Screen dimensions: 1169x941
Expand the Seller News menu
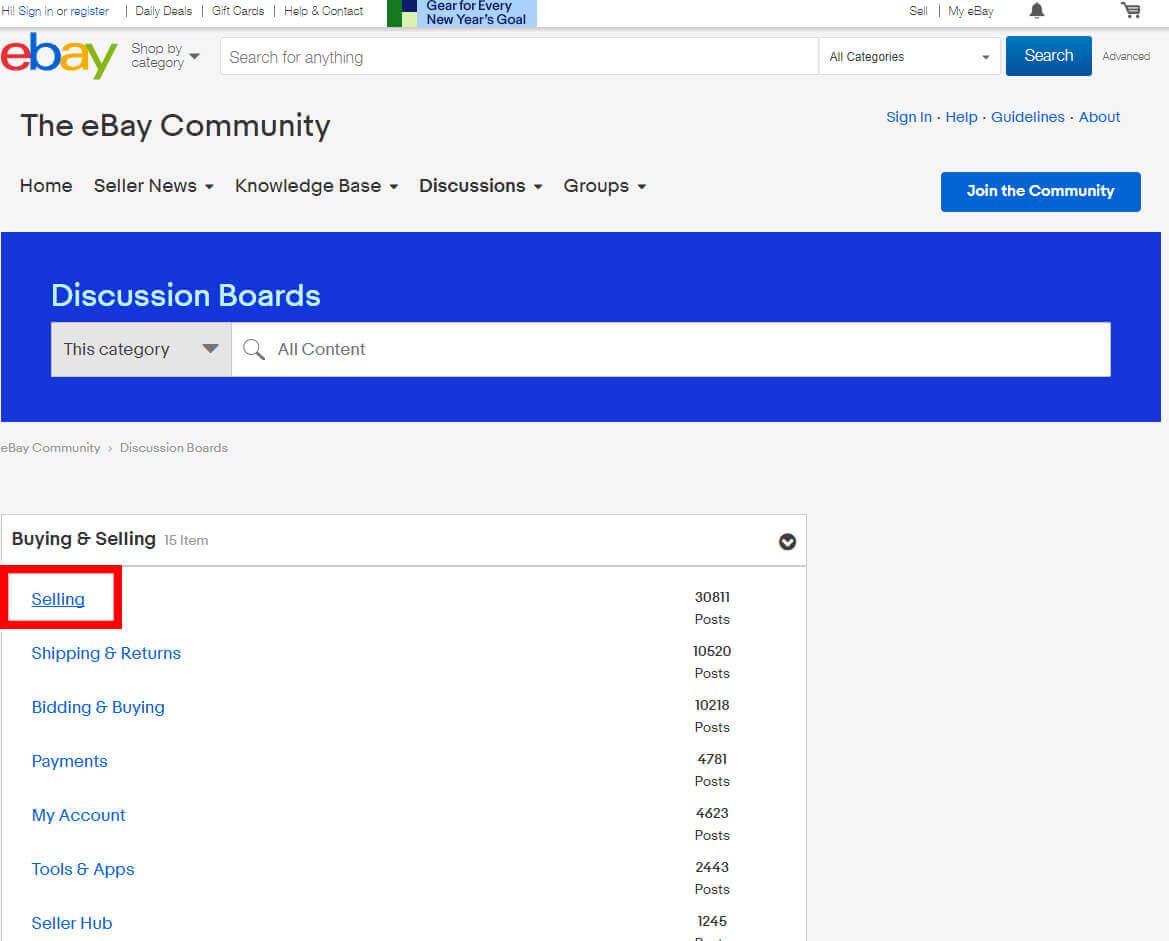click(x=154, y=186)
